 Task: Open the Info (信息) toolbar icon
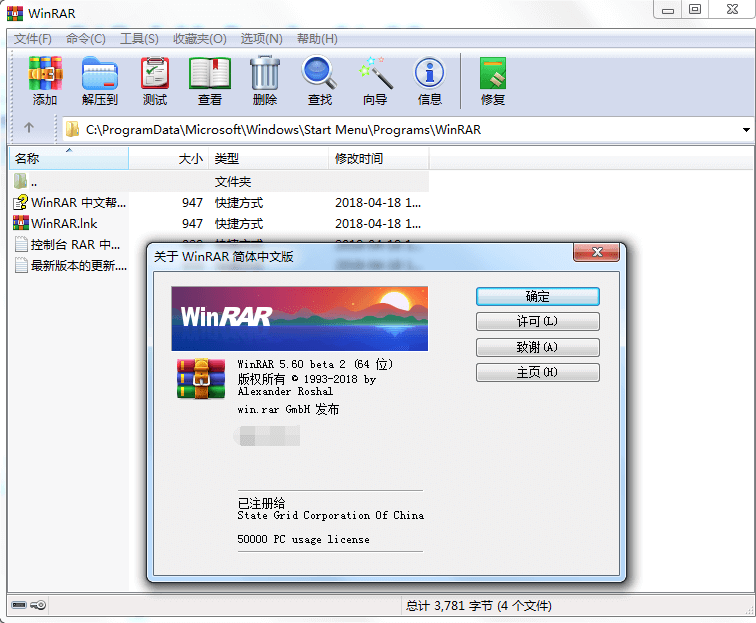[x=429, y=73]
